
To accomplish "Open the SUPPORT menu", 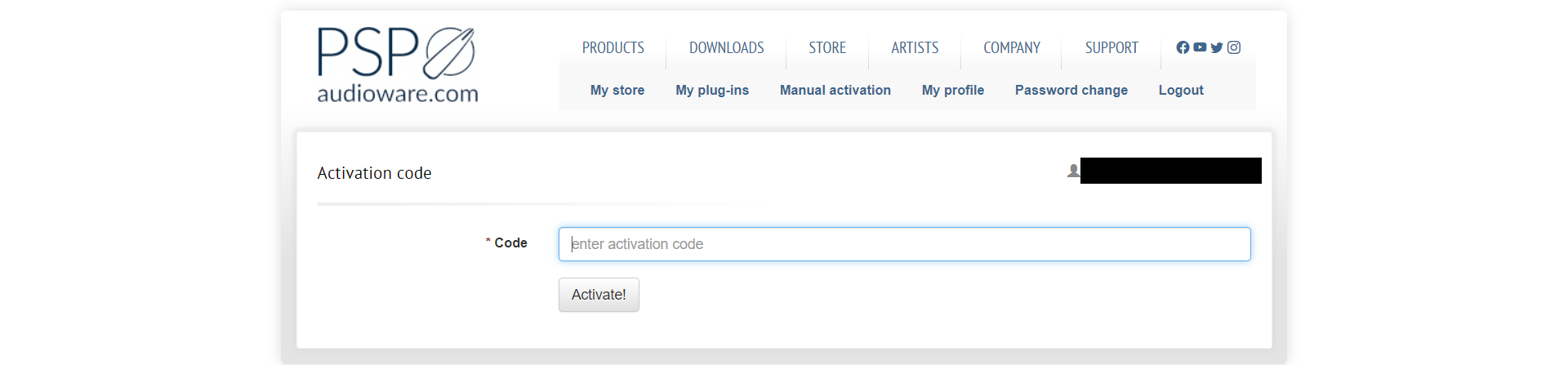I will click(x=1111, y=48).
